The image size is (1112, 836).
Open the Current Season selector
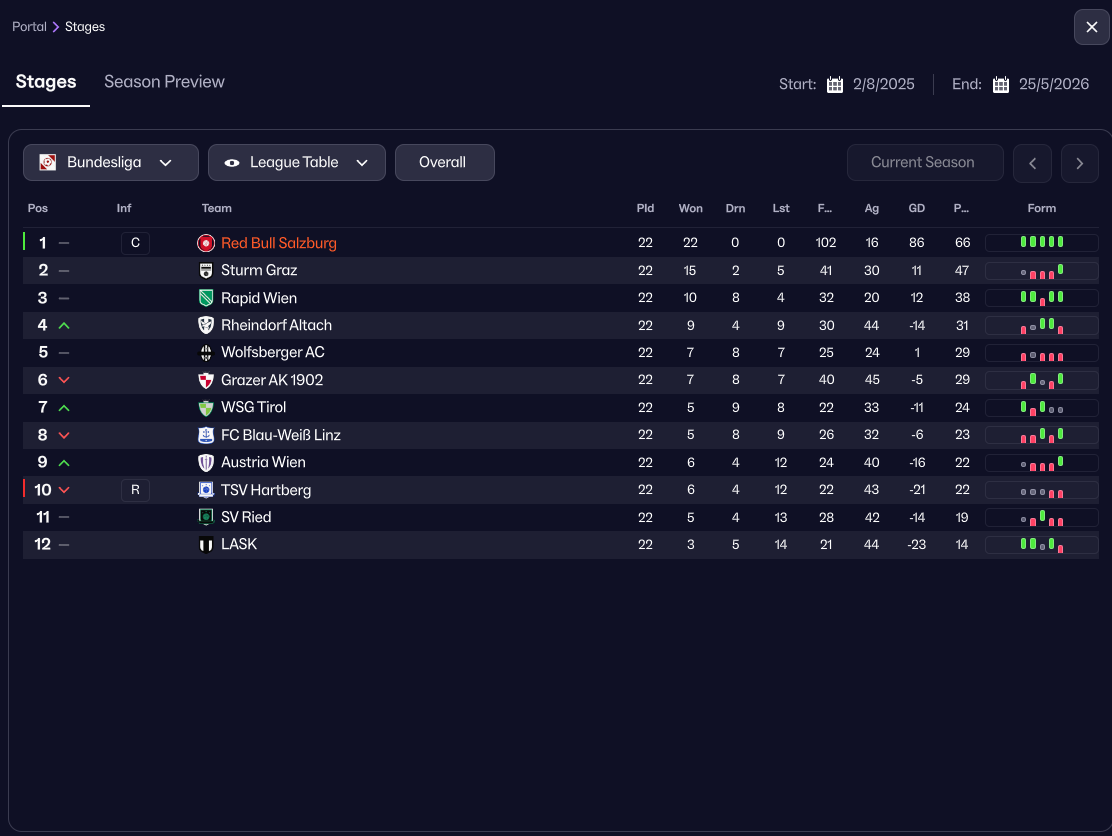click(x=922, y=162)
